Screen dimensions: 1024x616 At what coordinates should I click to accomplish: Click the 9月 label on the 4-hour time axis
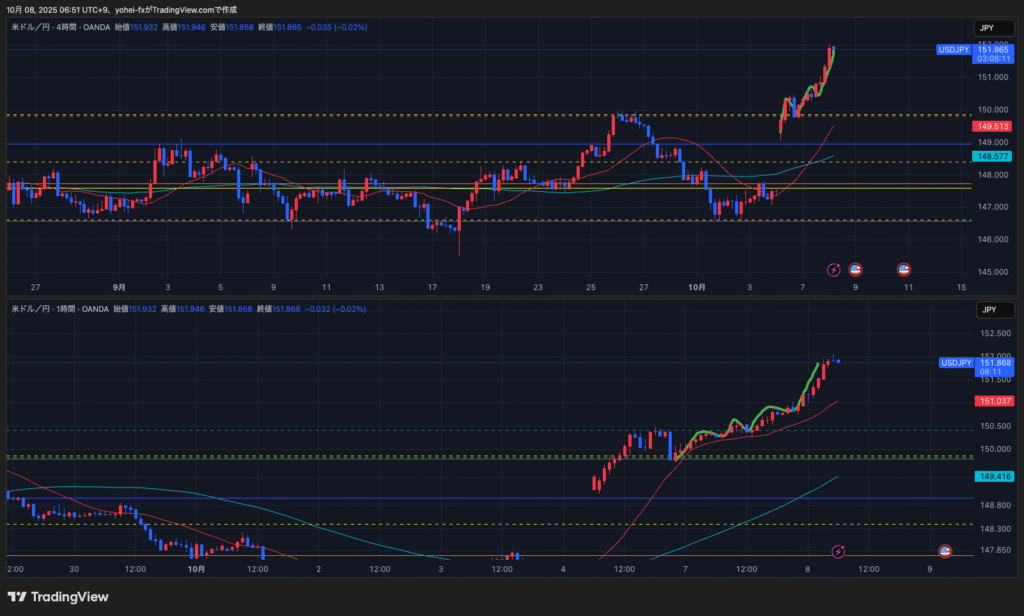pyautogui.click(x=119, y=287)
